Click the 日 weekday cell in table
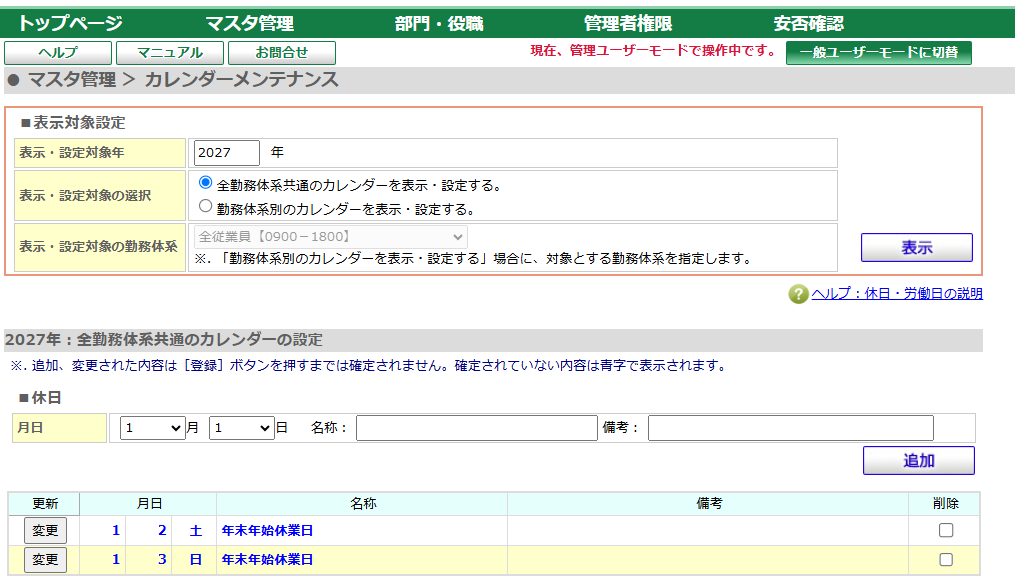This screenshot has width=1015, height=583. (x=195, y=560)
